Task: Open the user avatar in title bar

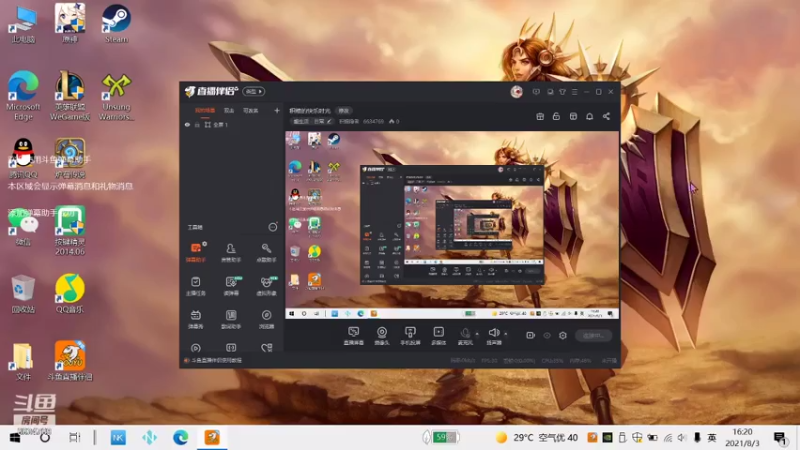Action: (x=516, y=92)
